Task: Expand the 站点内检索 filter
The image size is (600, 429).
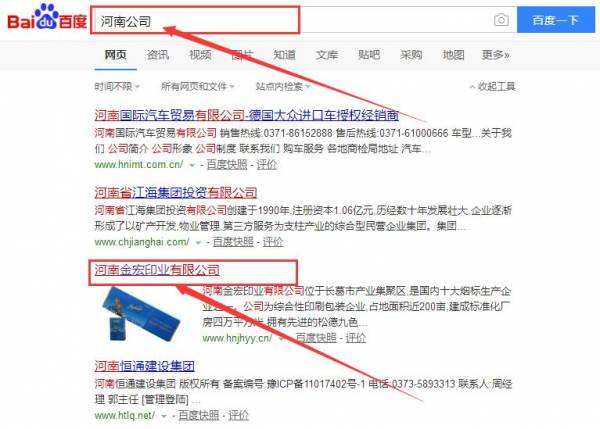Action: tap(283, 86)
